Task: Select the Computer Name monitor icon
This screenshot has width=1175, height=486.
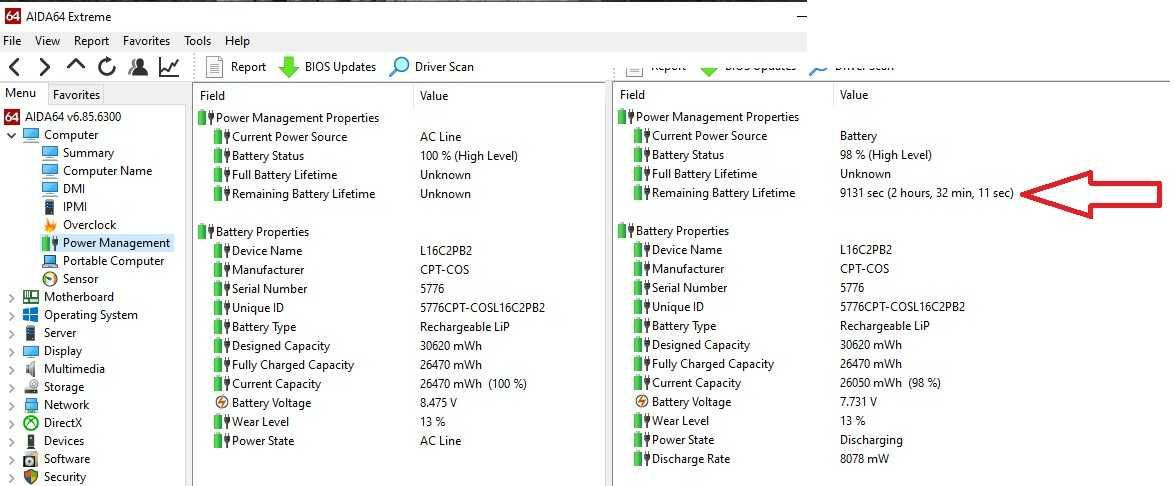Action: 49,171
